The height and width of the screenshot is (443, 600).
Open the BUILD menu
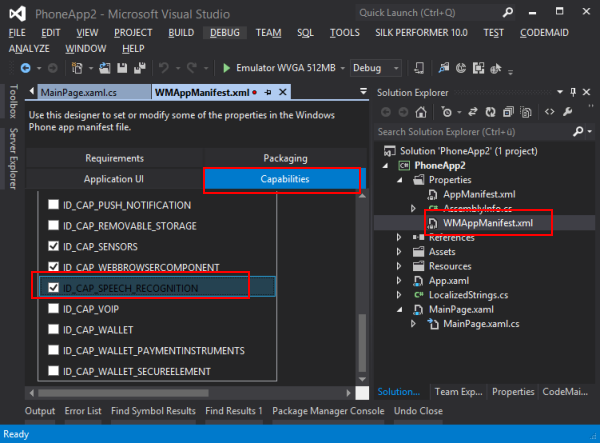(x=181, y=33)
